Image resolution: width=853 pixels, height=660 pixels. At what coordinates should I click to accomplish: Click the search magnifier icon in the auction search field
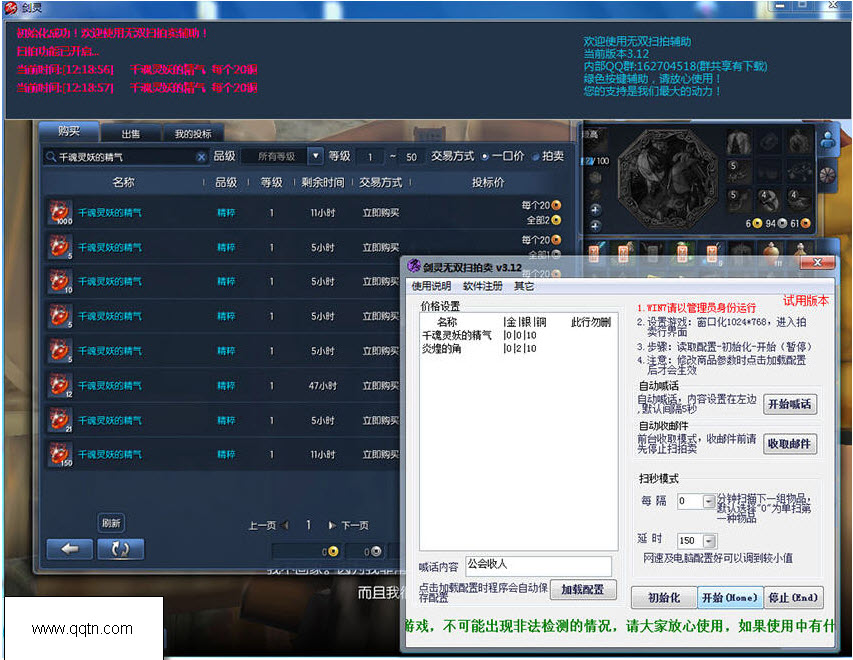[51, 157]
